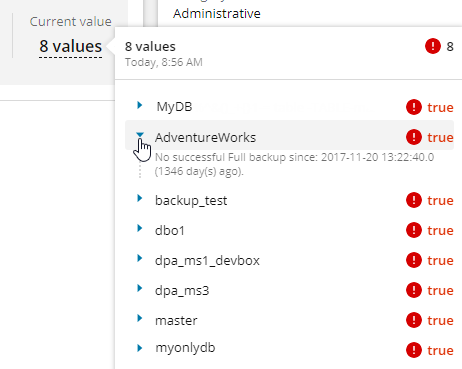The image size is (462, 369).
Task: Click the Current value label
Action: (x=71, y=21)
